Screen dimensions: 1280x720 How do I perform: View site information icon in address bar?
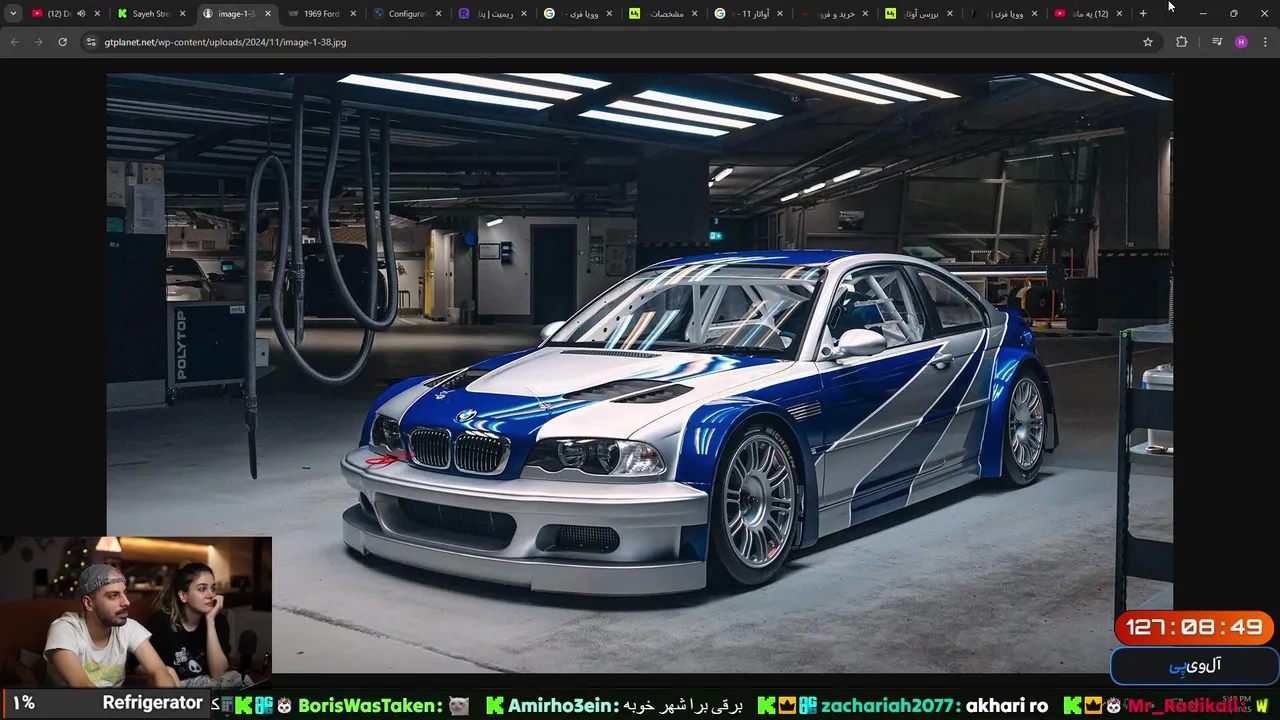click(x=91, y=42)
